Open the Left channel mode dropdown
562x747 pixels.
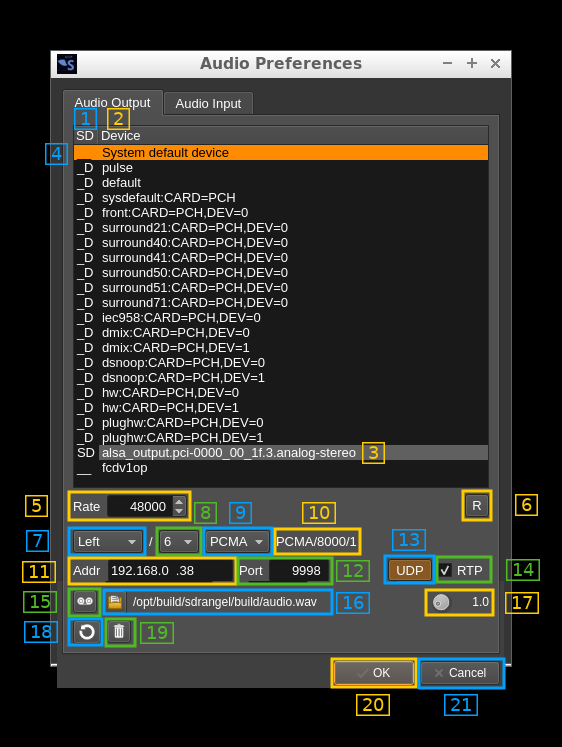pyautogui.click(x=107, y=542)
